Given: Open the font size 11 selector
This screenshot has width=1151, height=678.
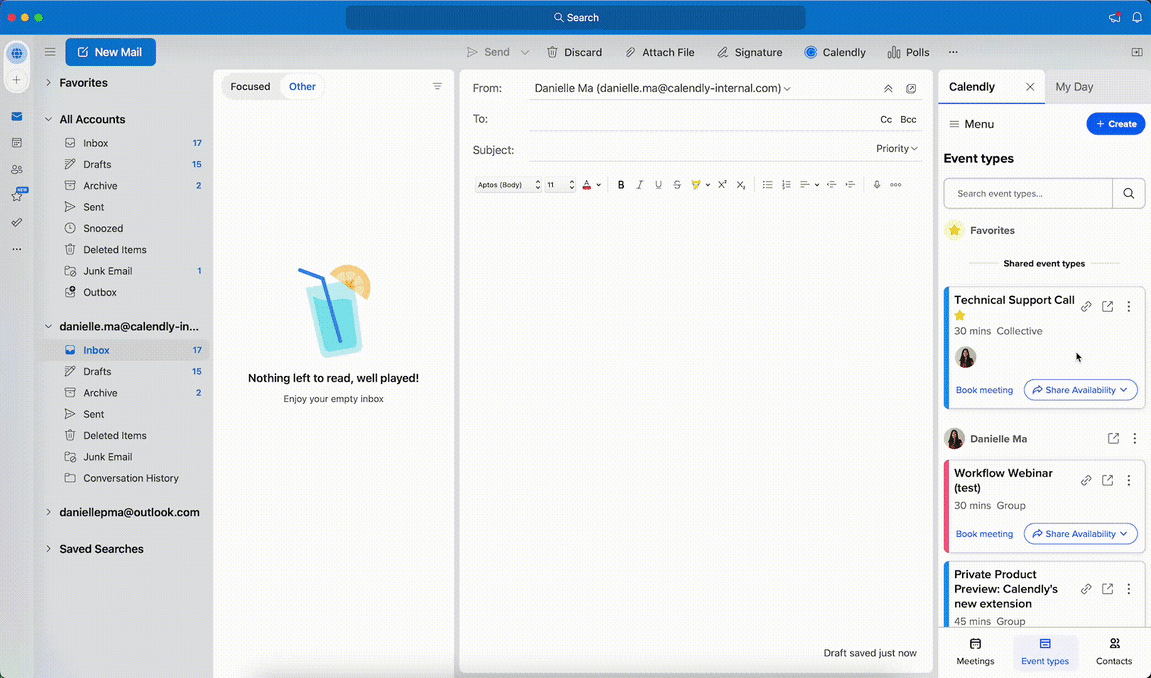Looking at the screenshot, I should pyautogui.click(x=560, y=185).
